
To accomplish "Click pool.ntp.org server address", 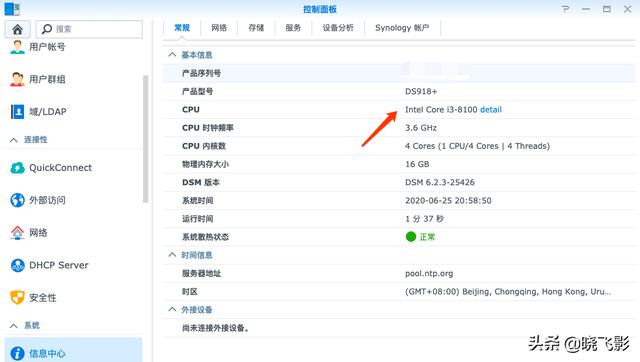I will click(429, 273).
